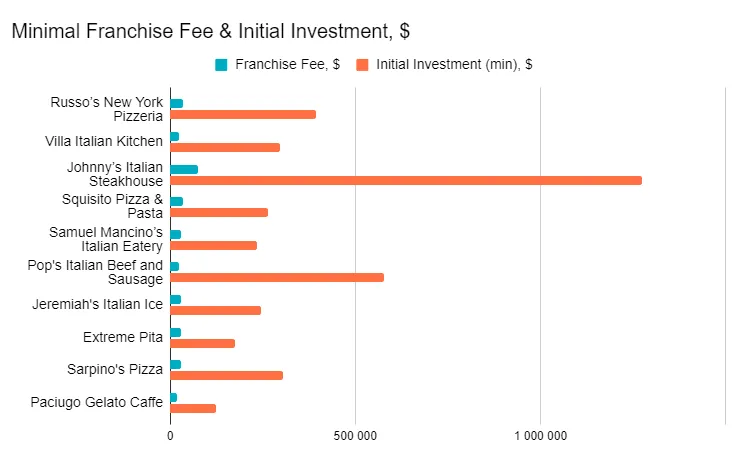Select Russo's New York Pizzeria teal bar
The image size is (748, 465).
177,104
